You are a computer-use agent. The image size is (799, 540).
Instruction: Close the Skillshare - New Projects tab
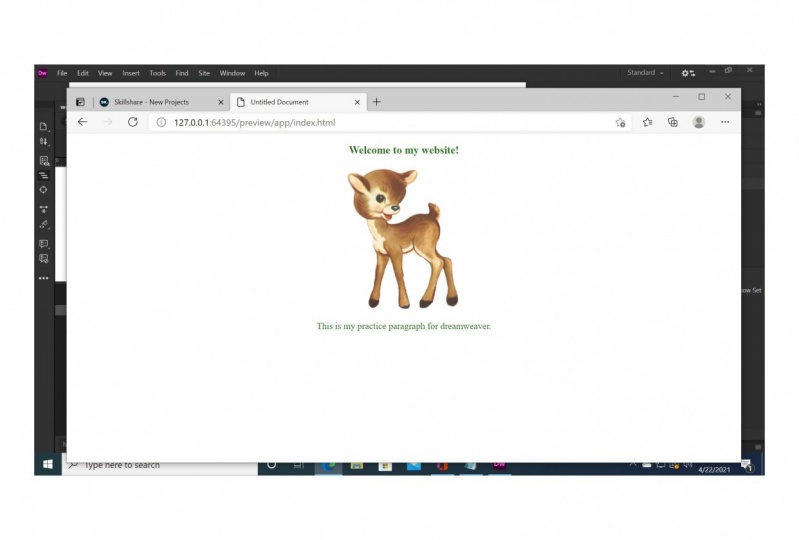point(221,102)
